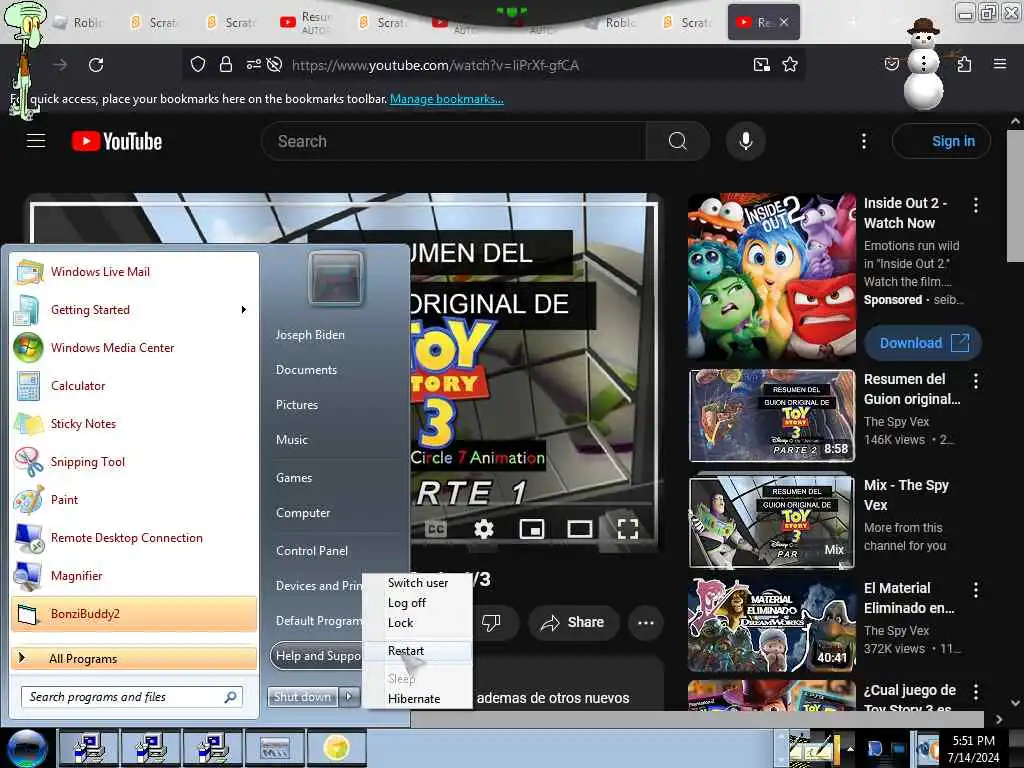The image size is (1024, 768).
Task: Open the YouTube guide hamburger menu
Action: (x=36, y=140)
